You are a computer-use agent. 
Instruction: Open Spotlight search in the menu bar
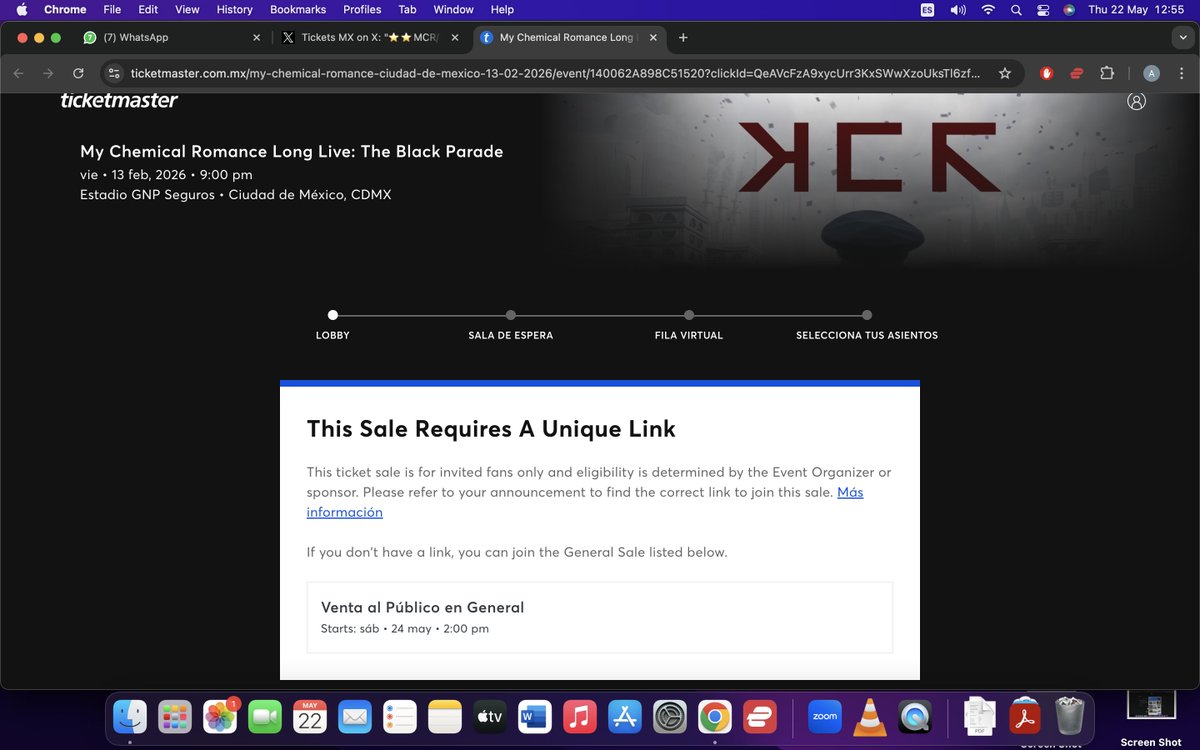click(x=1016, y=9)
